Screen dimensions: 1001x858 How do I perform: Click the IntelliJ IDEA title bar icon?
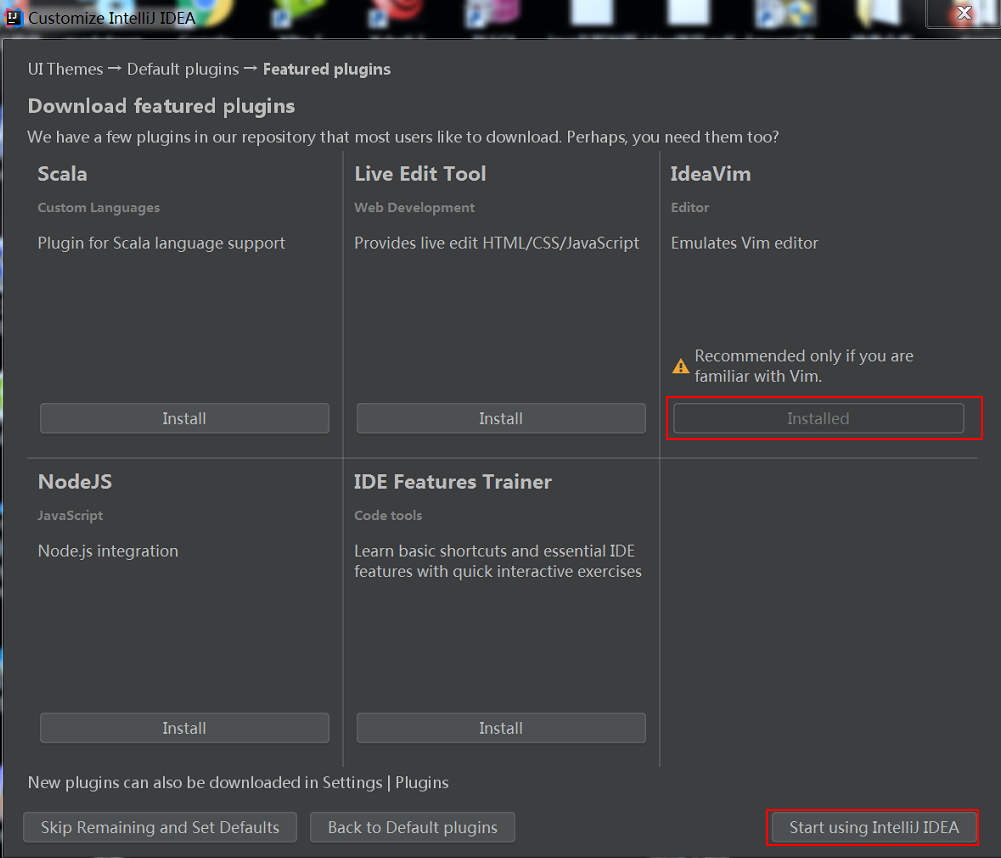[13, 17]
